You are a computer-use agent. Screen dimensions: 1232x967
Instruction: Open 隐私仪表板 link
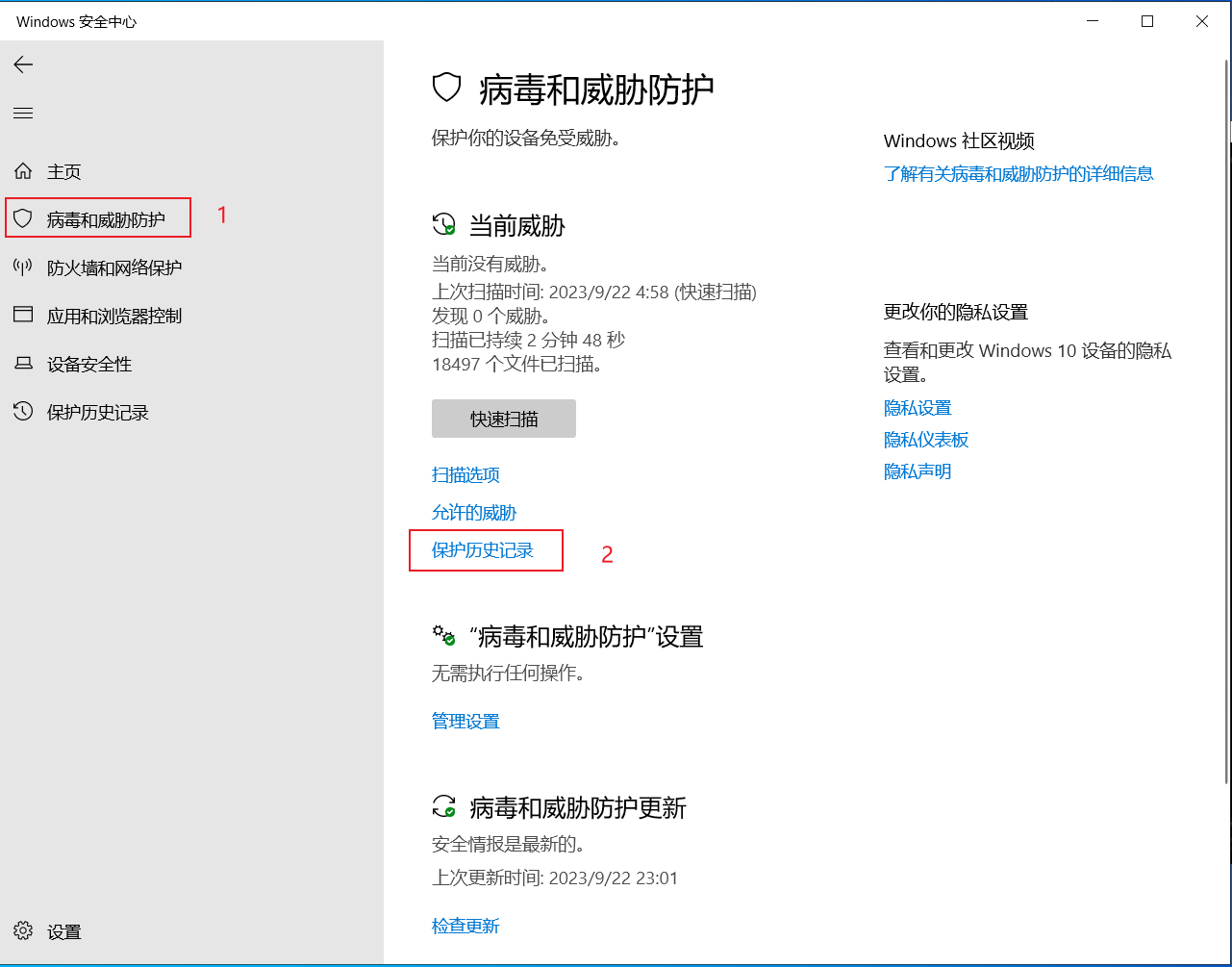click(925, 440)
